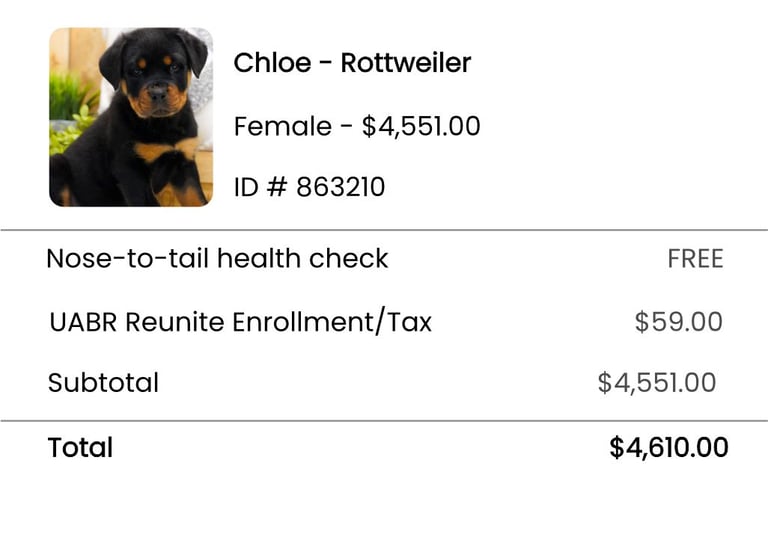Click the $59.00 enrollment fee amount

point(679,322)
